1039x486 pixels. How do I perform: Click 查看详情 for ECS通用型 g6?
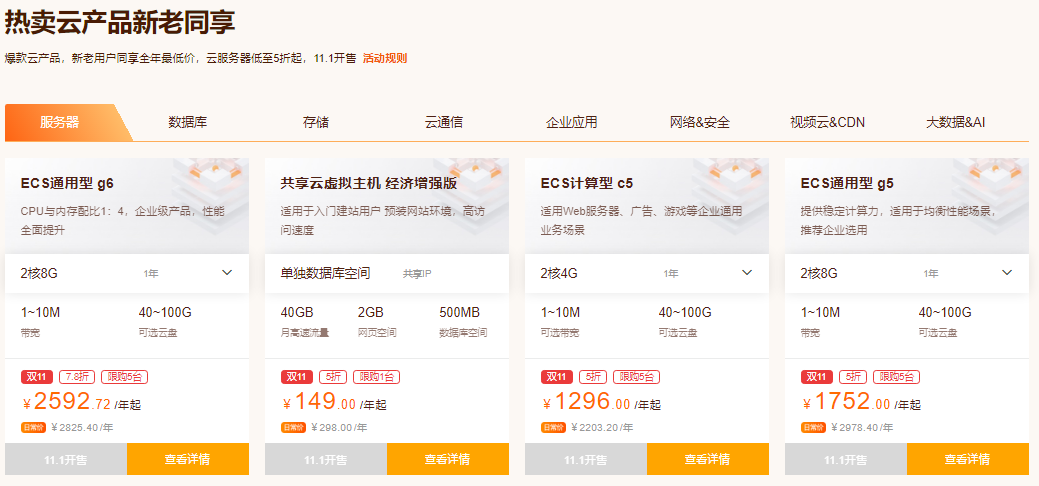pos(188,459)
